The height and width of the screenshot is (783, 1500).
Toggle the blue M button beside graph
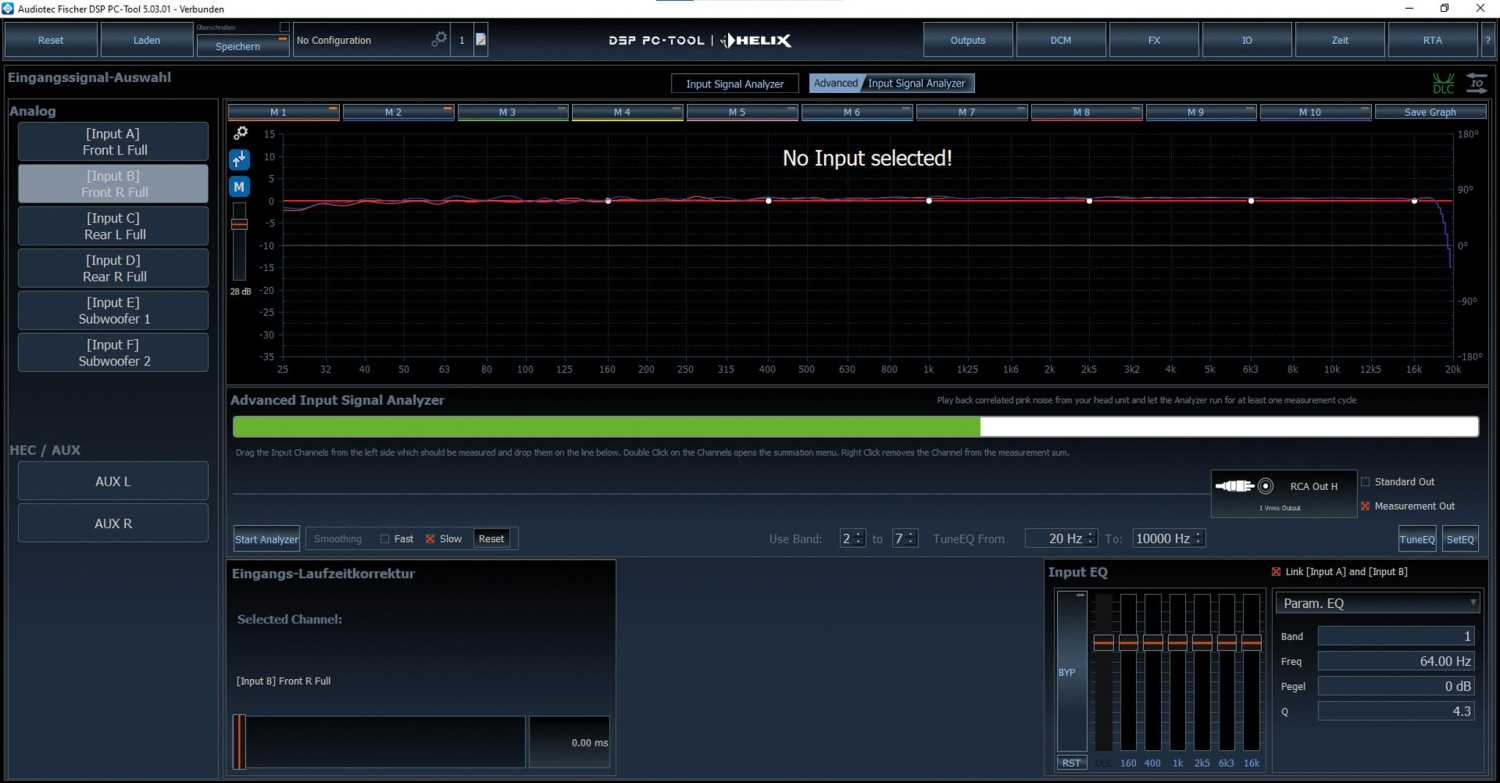[x=239, y=187]
